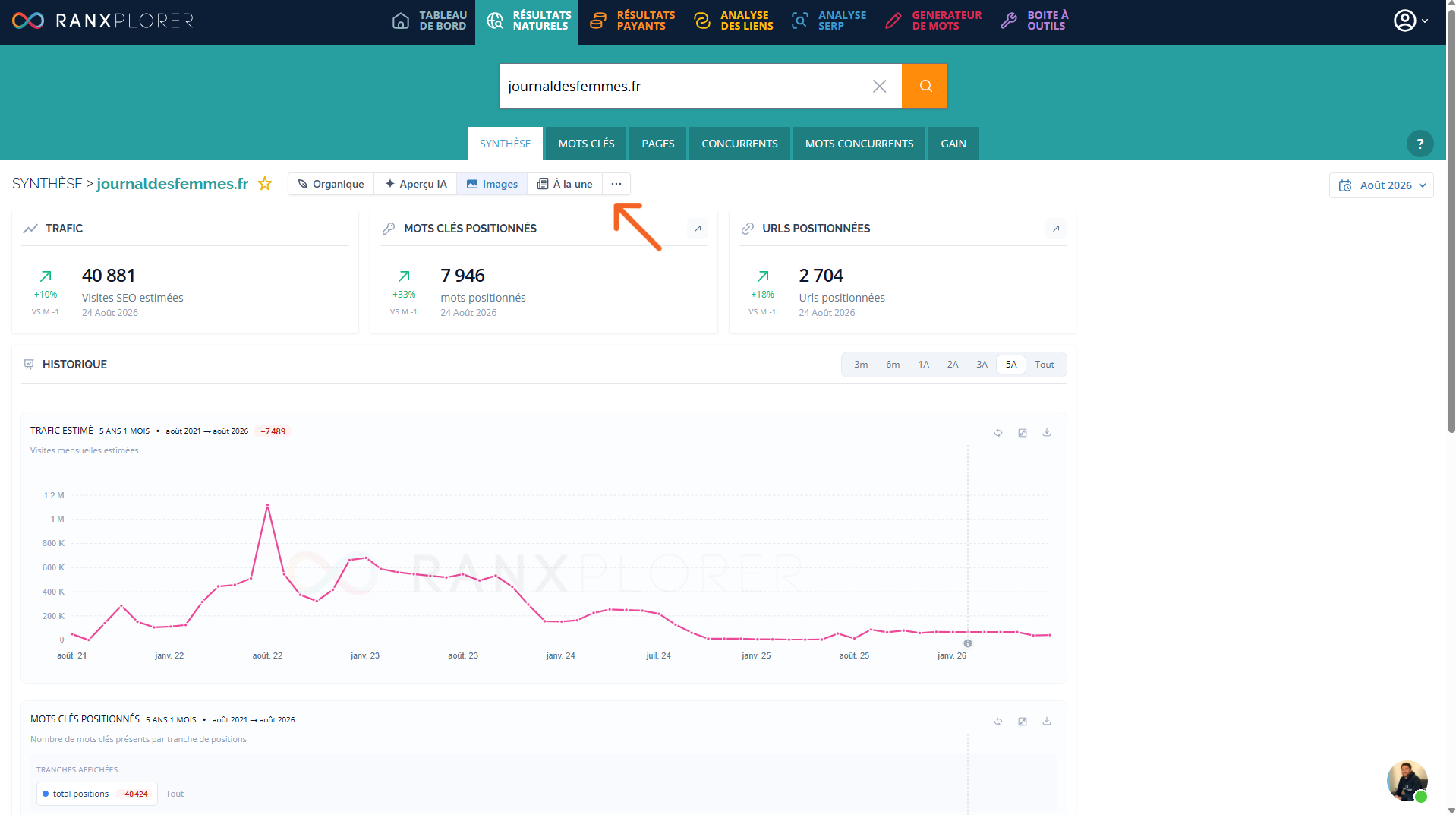Select the Aperçu IA filter
Viewport: 1456px width, 815px height.
[415, 184]
